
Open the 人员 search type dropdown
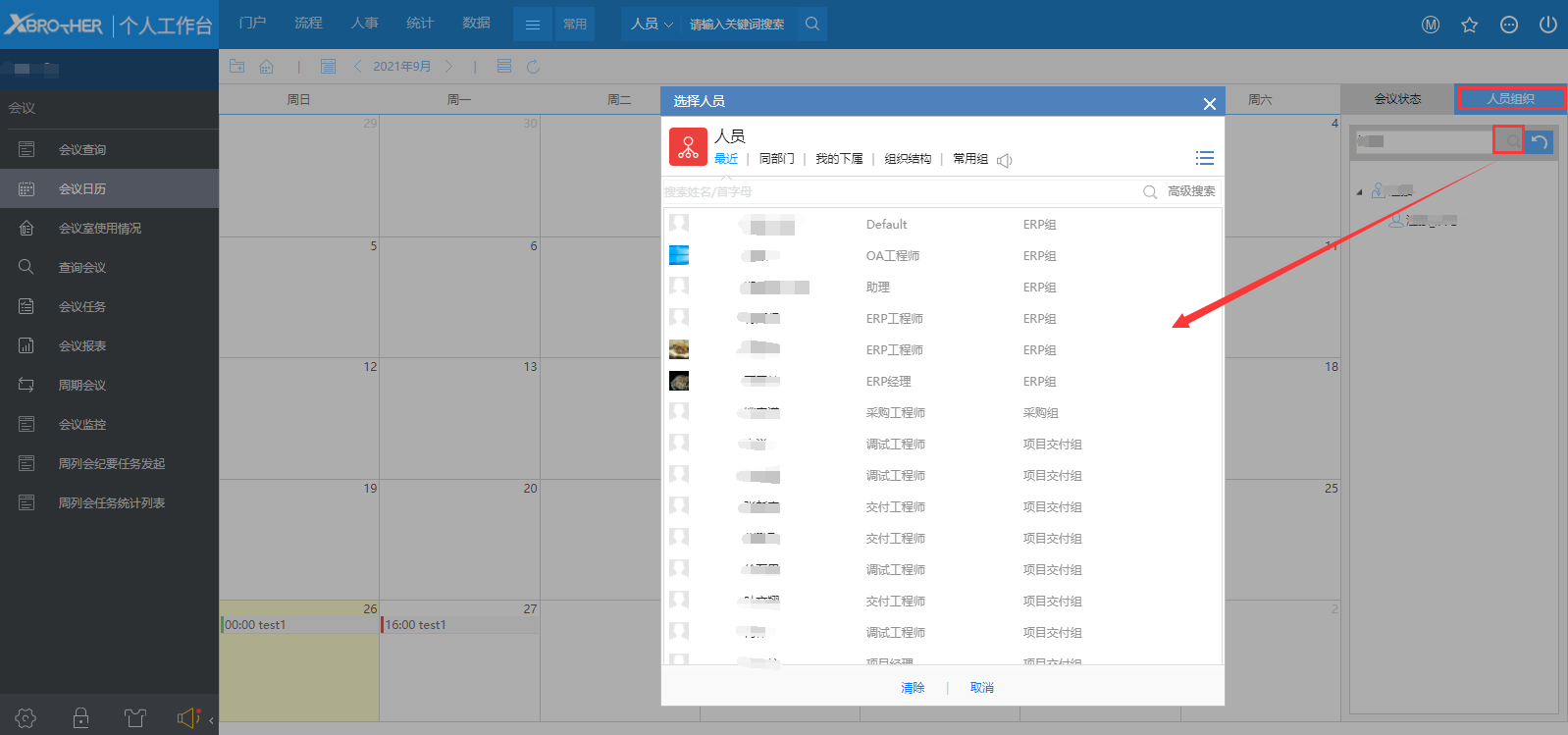coord(652,25)
